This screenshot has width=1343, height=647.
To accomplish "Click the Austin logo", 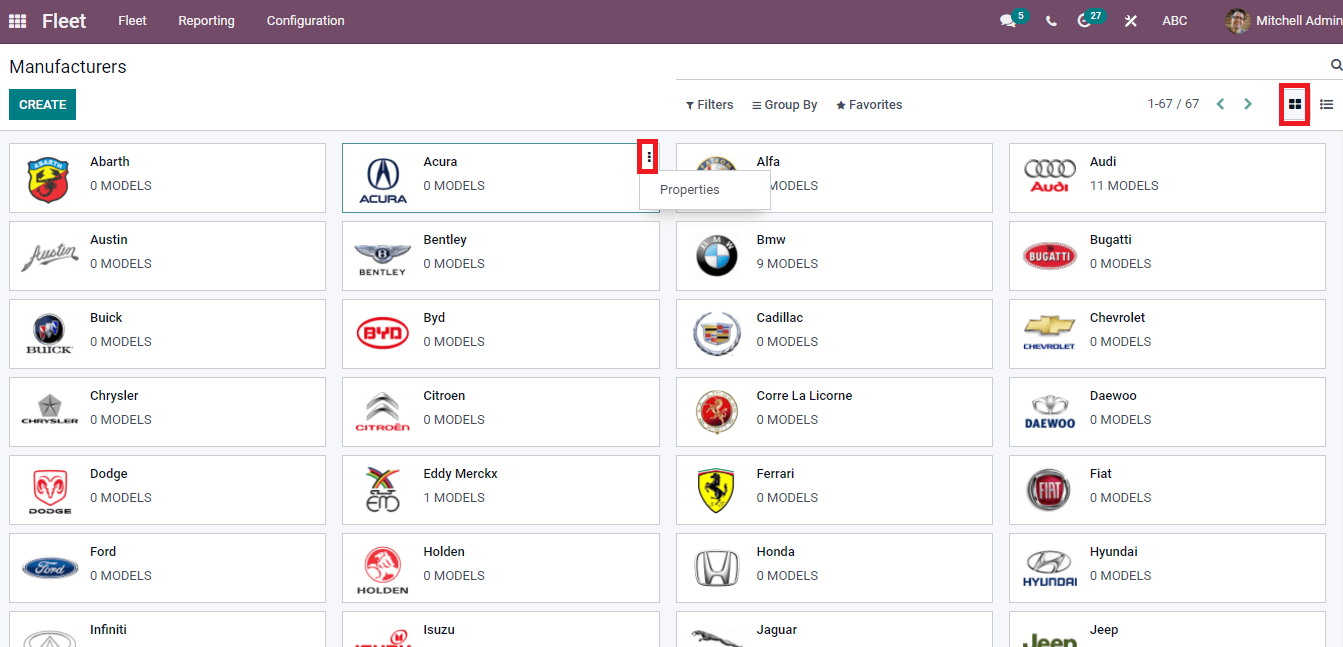I will pyautogui.click(x=50, y=257).
